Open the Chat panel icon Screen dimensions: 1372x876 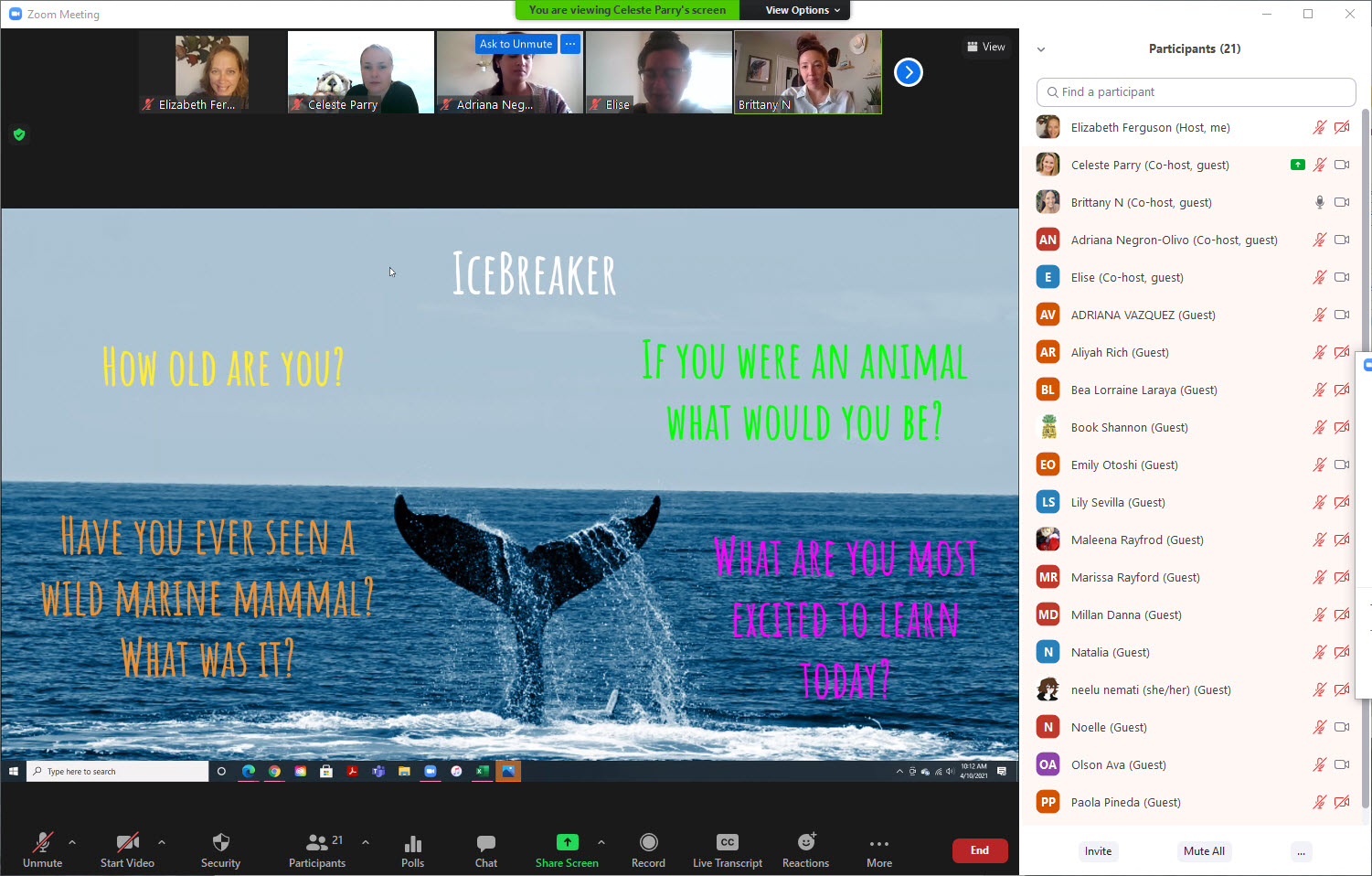(x=485, y=842)
